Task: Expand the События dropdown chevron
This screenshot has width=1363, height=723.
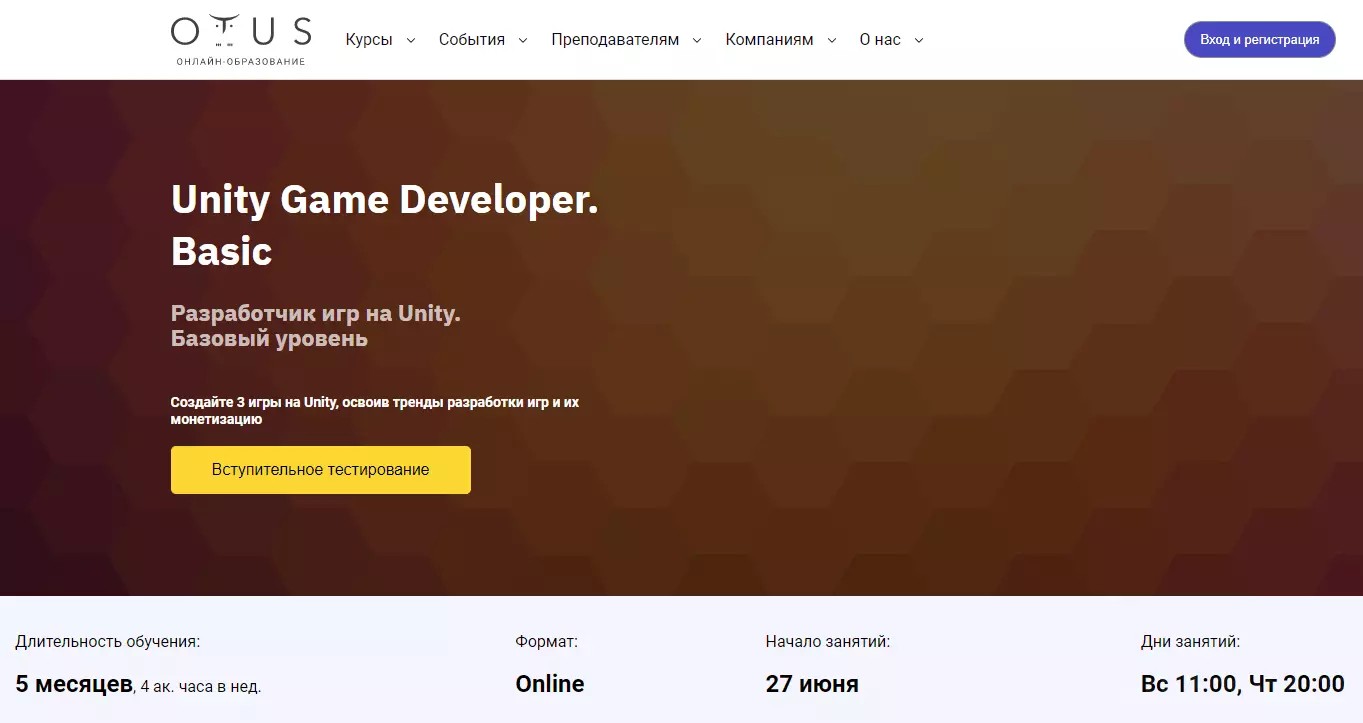Action: [x=524, y=40]
